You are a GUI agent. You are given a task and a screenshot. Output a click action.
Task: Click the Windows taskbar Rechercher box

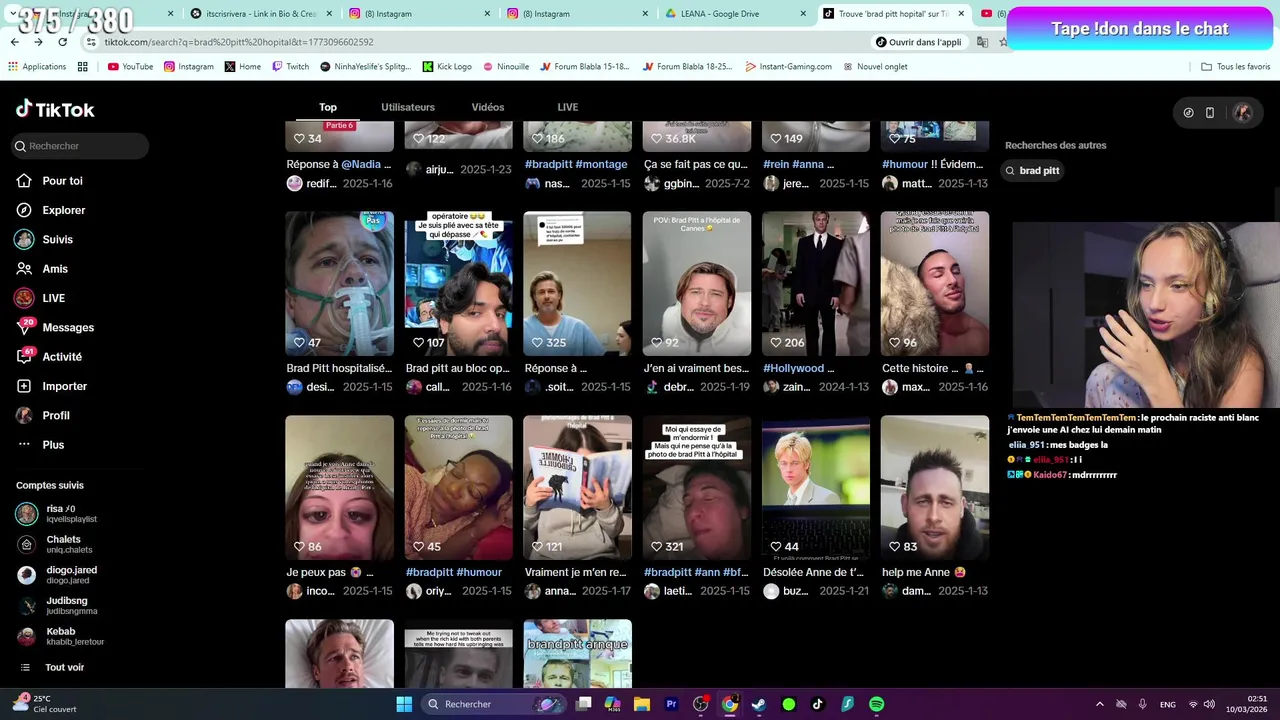click(492, 704)
